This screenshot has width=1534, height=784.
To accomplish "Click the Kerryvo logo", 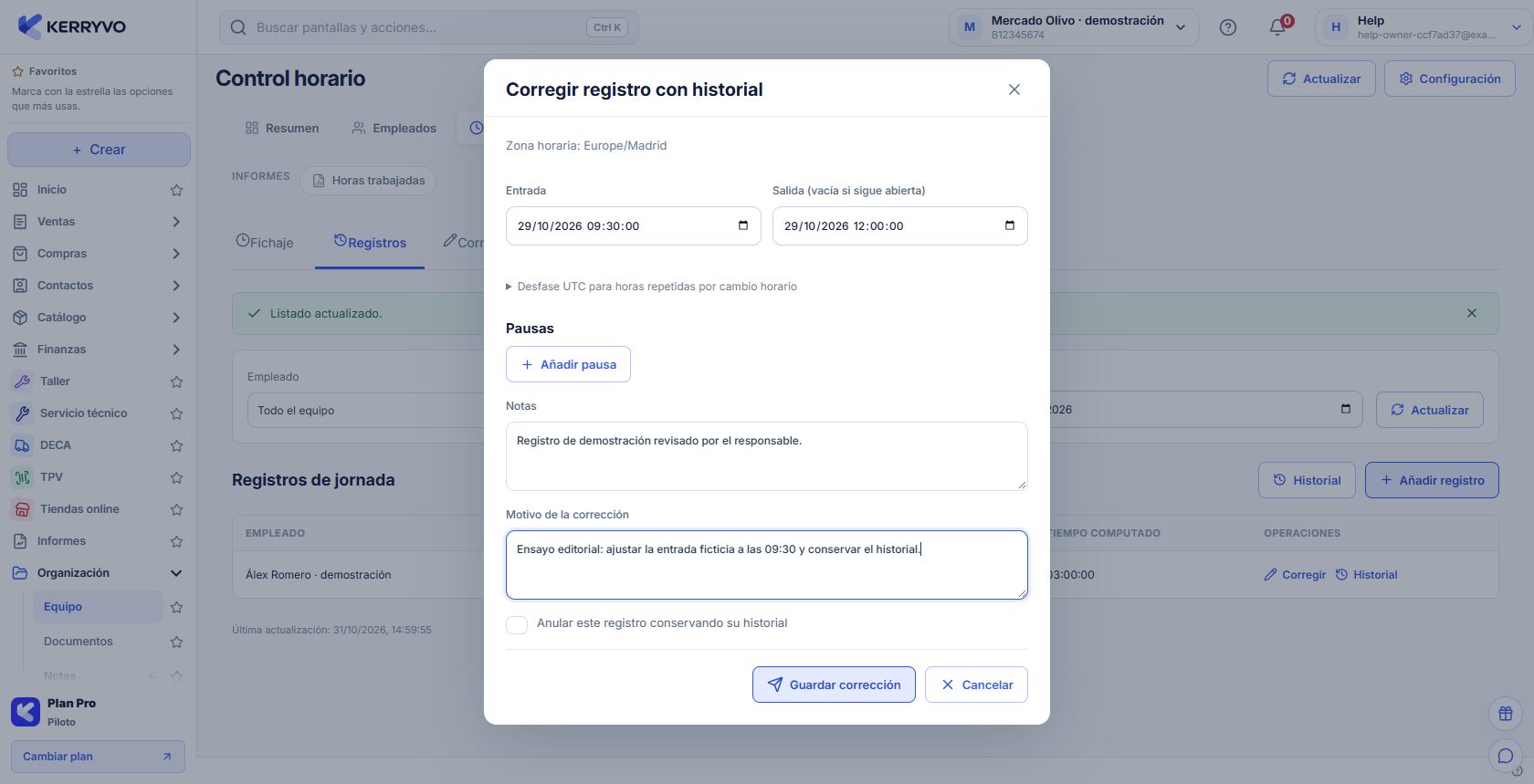I will pyautogui.click(x=72, y=26).
